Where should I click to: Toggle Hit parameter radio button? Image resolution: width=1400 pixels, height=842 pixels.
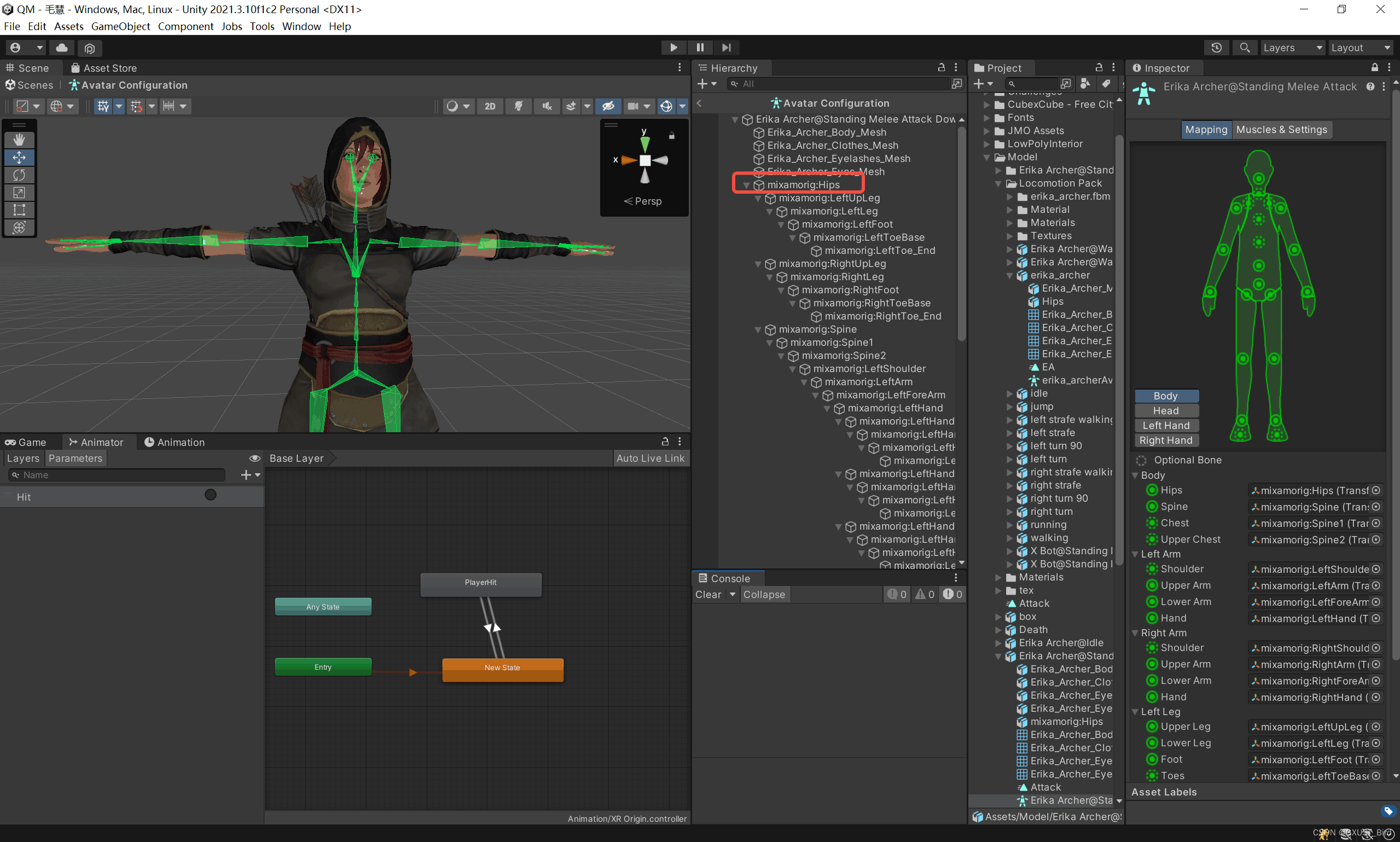click(x=211, y=495)
